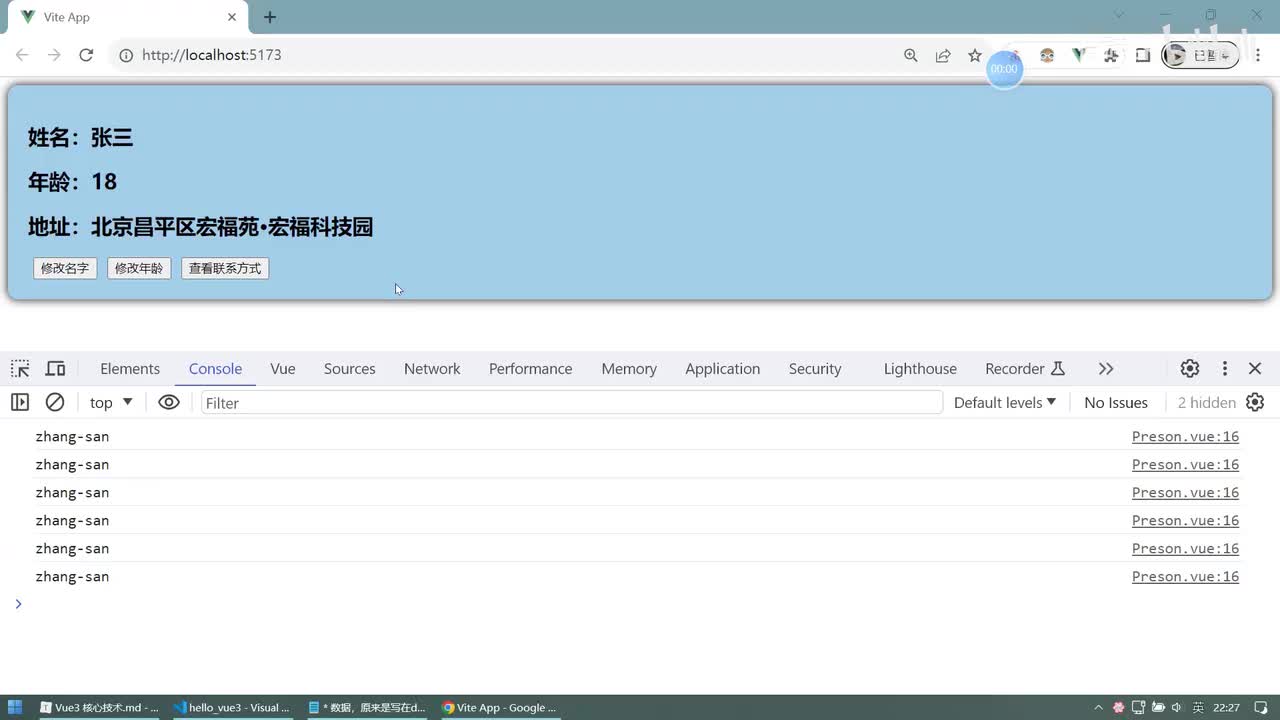Open the Recorder tab

tap(1025, 369)
